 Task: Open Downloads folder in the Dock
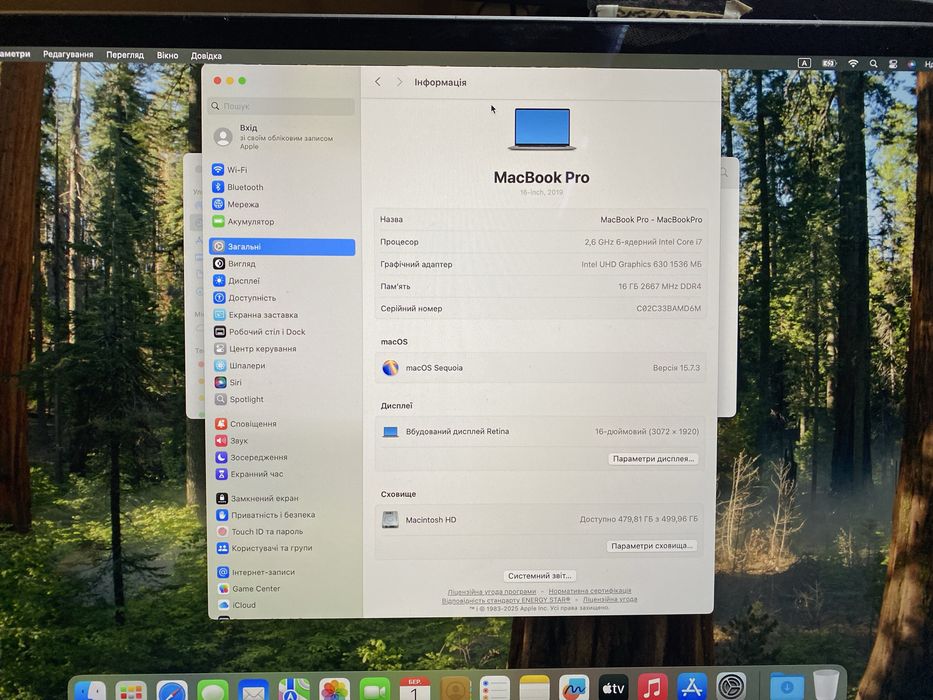(x=787, y=686)
